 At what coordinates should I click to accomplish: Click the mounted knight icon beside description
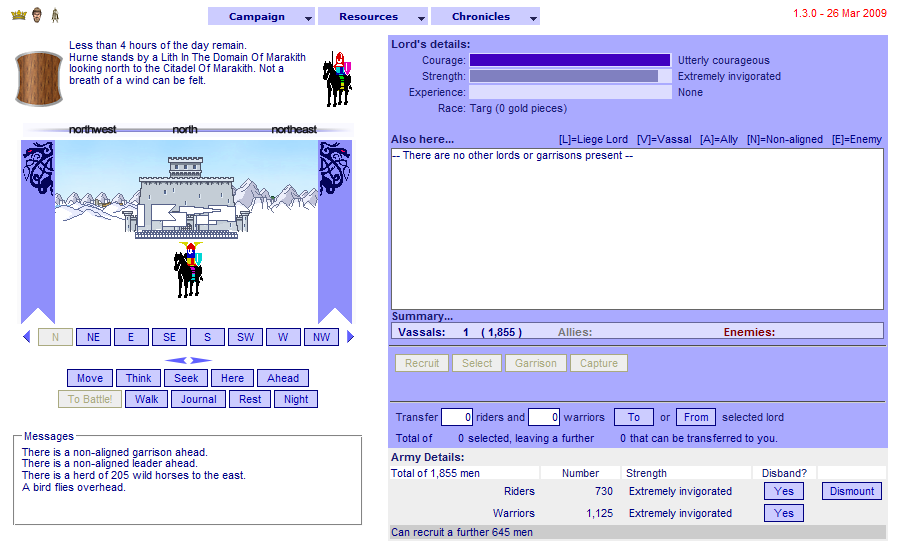tap(337, 78)
